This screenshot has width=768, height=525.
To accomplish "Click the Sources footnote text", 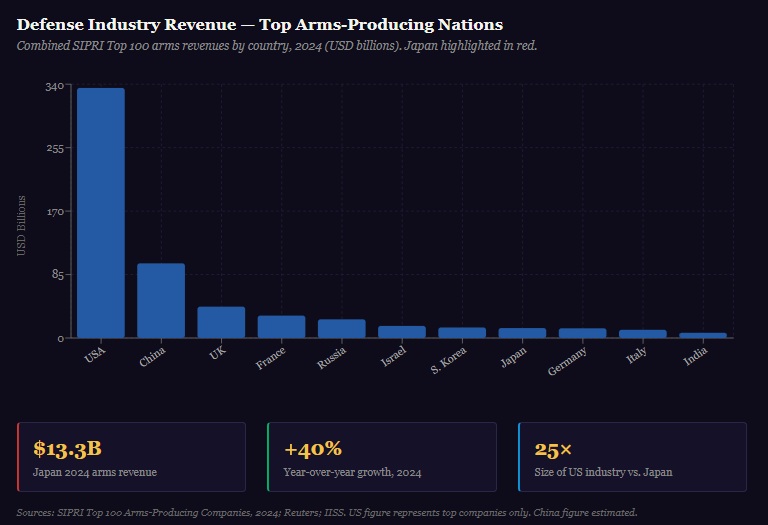I will click(x=327, y=512).
